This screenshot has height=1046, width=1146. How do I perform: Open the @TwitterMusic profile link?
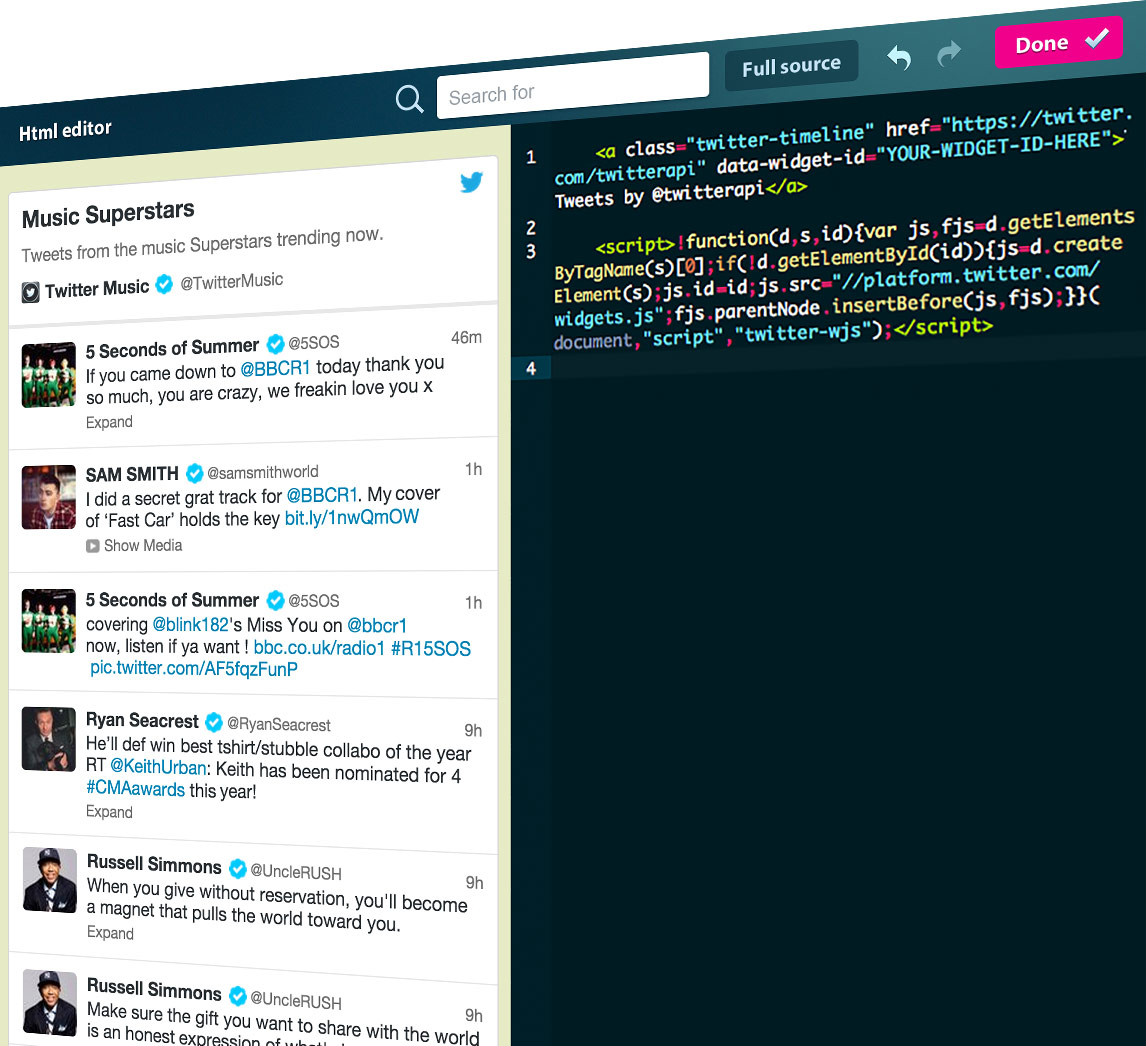(232, 281)
